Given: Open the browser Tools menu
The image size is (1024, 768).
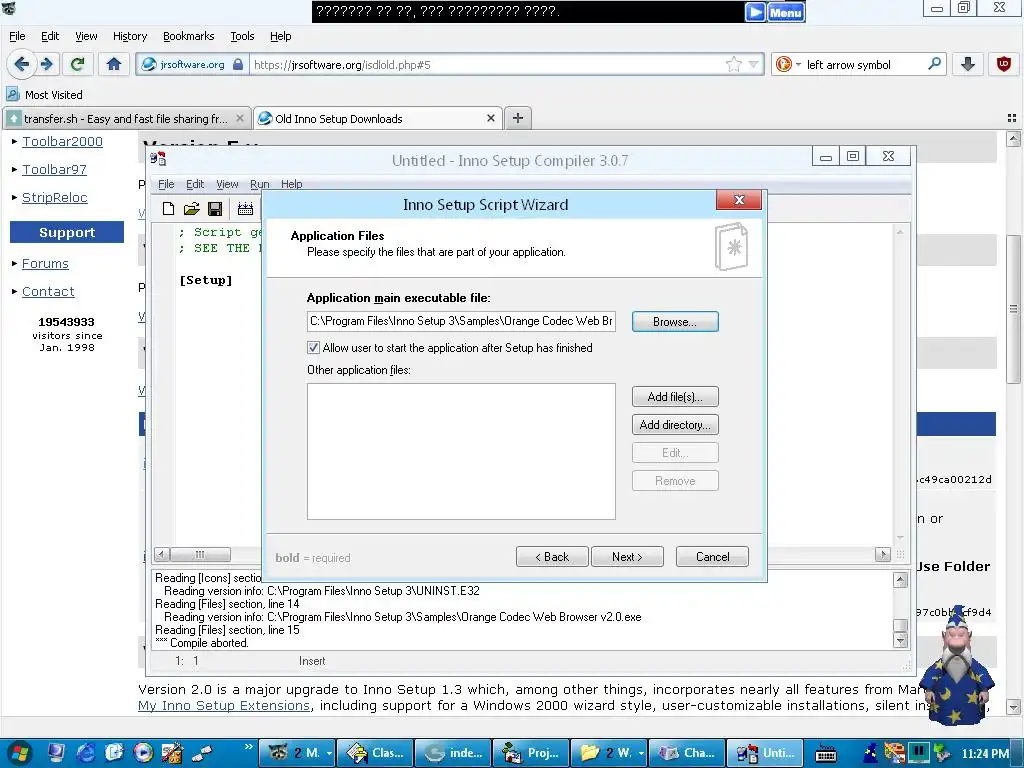Looking at the screenshot, I should pos(242,36).
